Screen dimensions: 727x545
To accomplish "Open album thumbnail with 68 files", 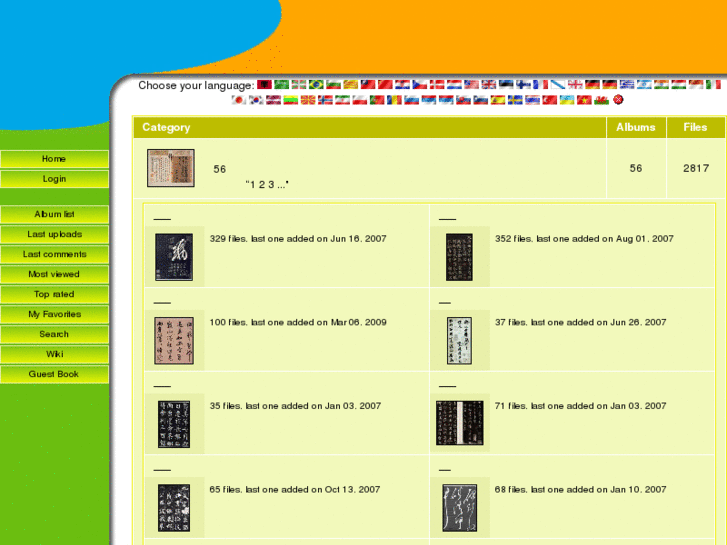I will click(459, 508).
